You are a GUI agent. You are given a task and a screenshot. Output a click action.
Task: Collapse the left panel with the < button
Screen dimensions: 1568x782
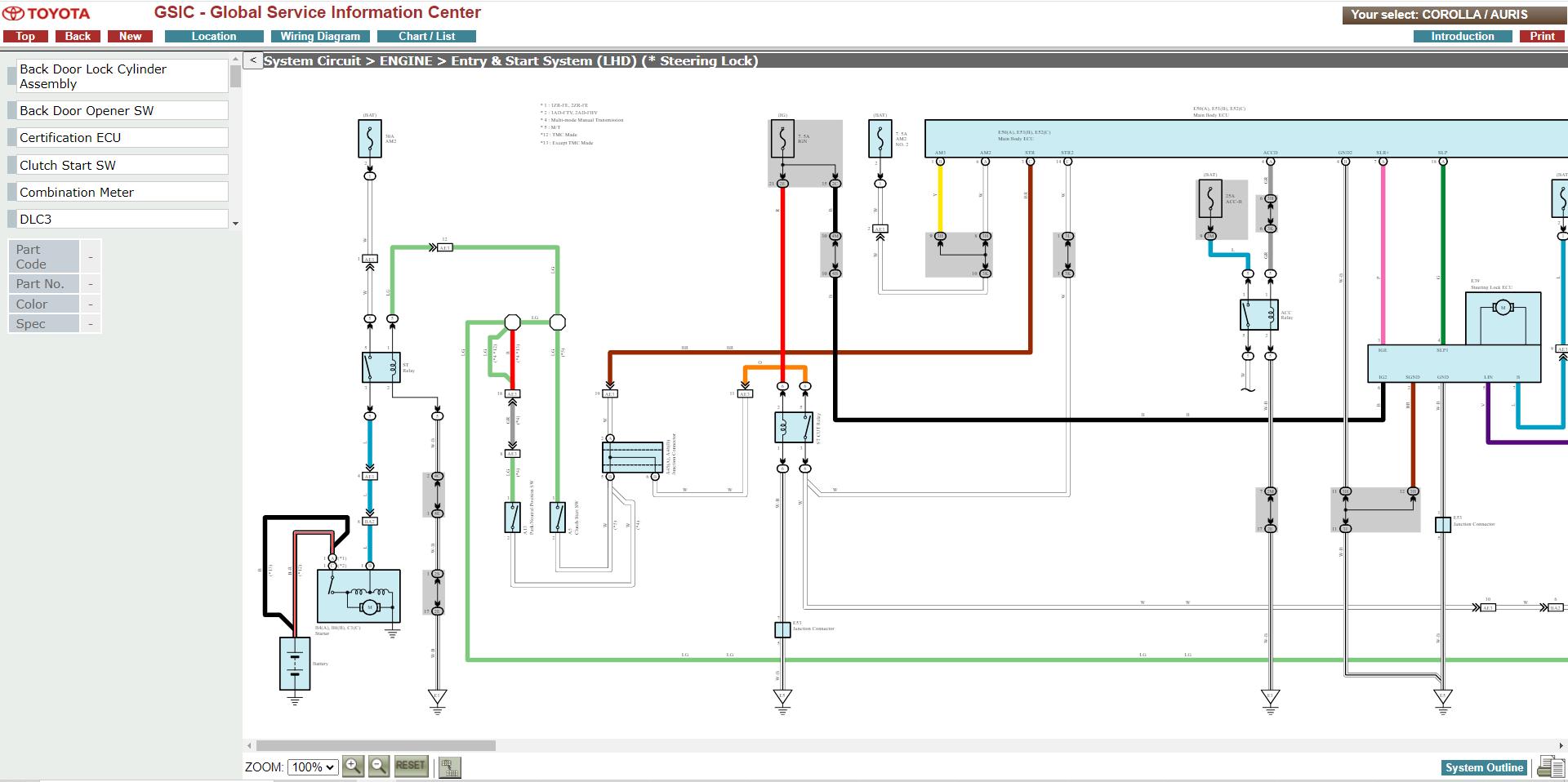click(x=253, y=60)
